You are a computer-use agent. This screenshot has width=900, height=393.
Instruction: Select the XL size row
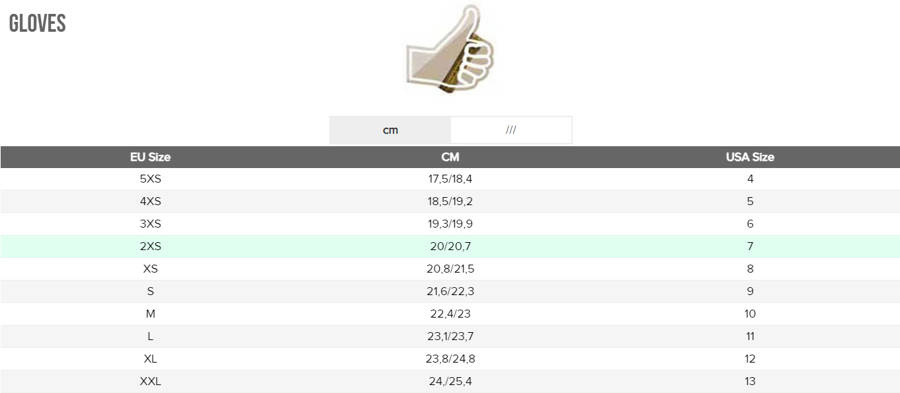450,359
